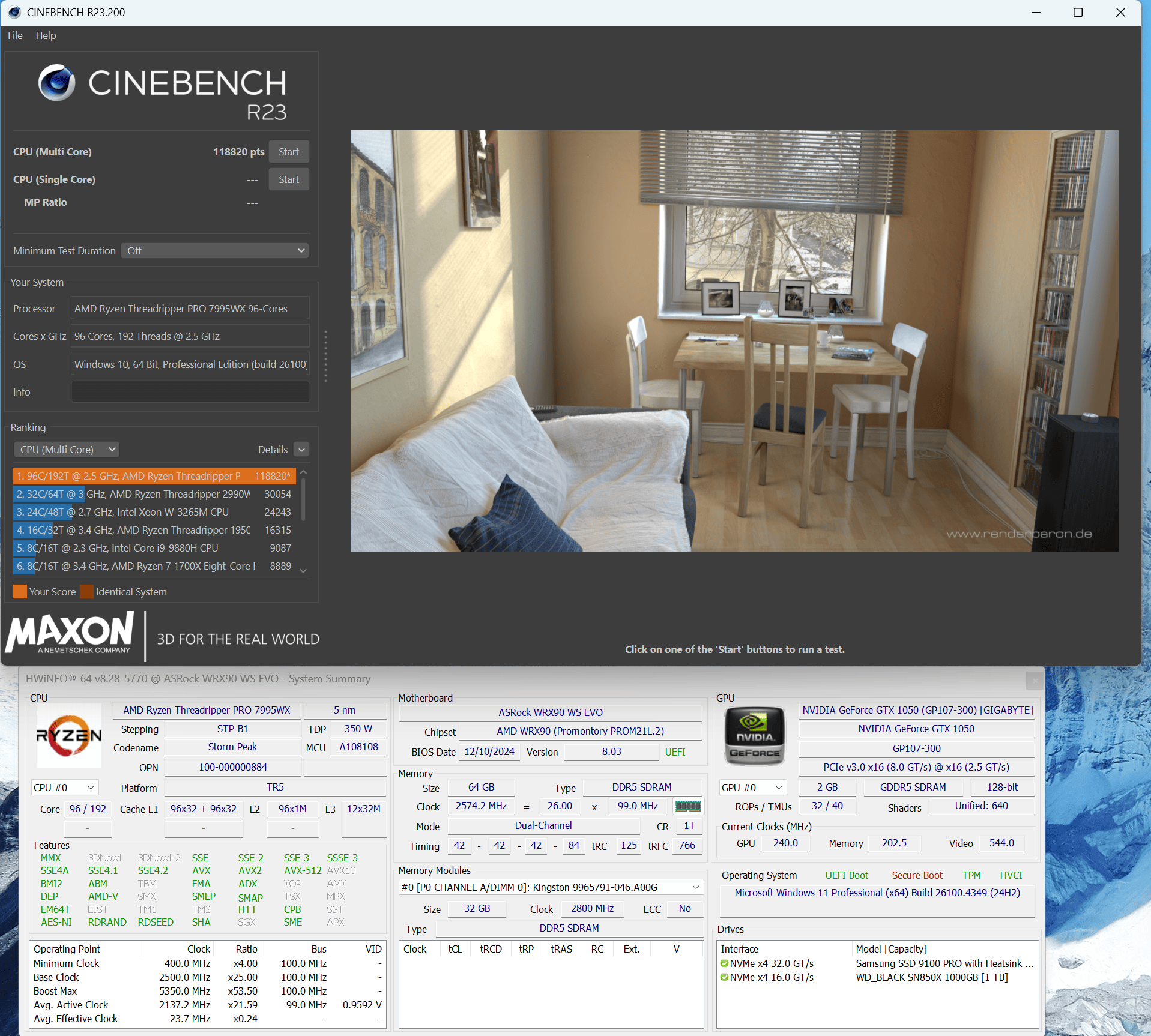Start the CPU Multi Core test
Image resolution: width=1151 pixels, height=1036 pixels.
click(289, 152)
